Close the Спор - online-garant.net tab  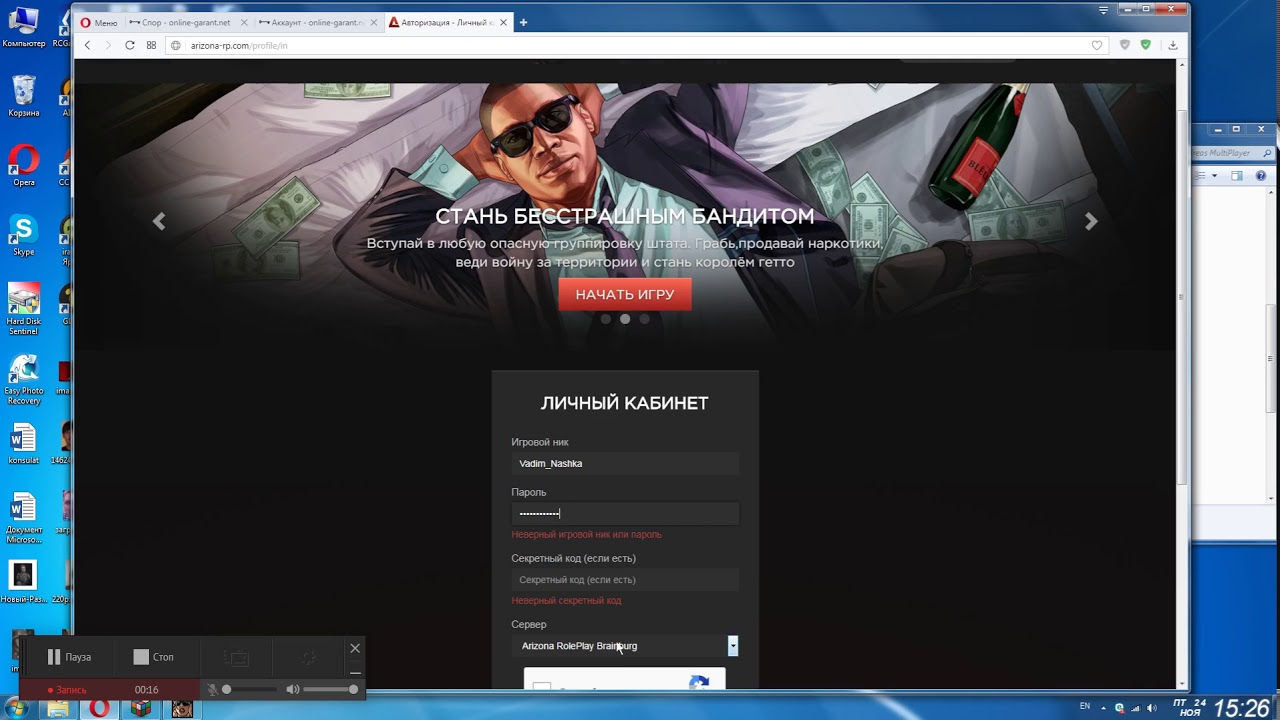click(244, 22)
